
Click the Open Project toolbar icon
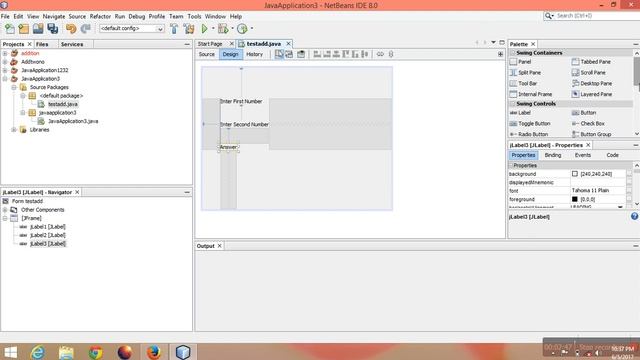38,29
